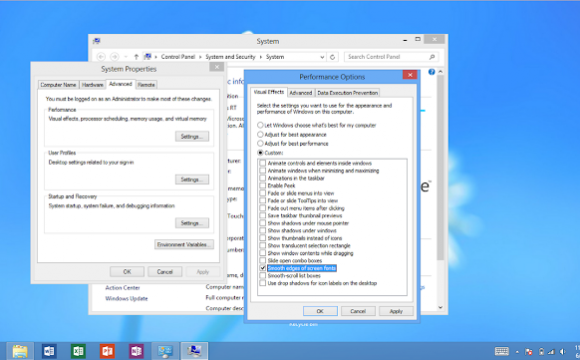Minimize the System window
The height and width of the screenshot is (360, 580).
(x=405, y=39)
